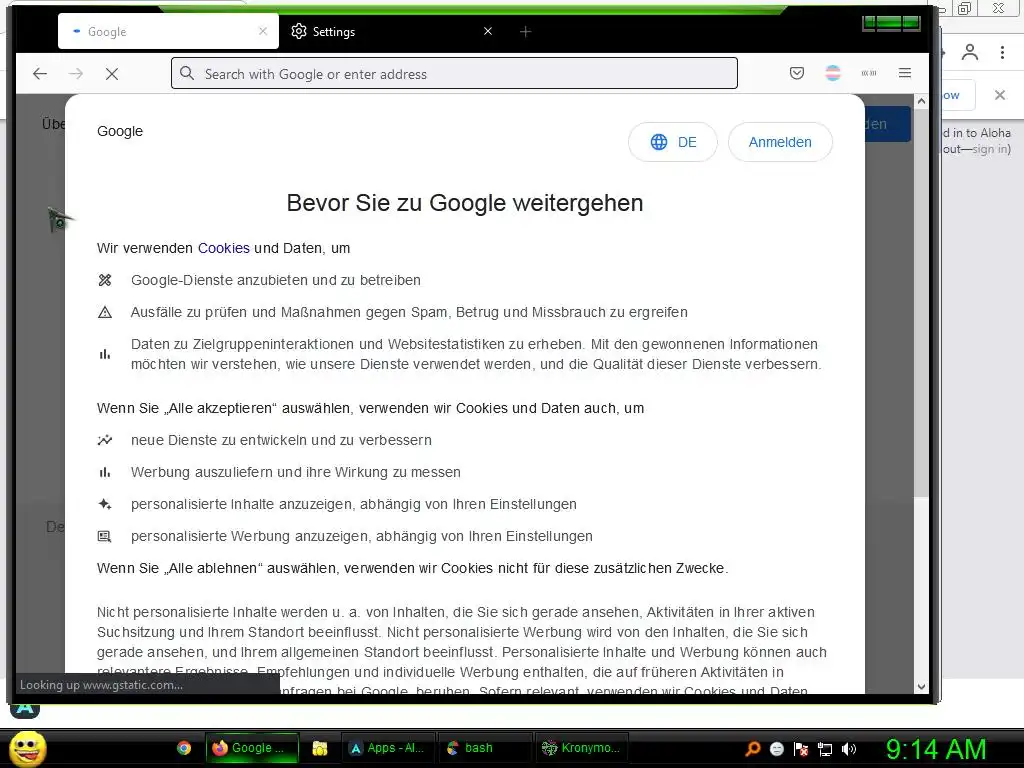Click the network monitor tray icon
Screen dimensions: 1024x768
(825, 749)
